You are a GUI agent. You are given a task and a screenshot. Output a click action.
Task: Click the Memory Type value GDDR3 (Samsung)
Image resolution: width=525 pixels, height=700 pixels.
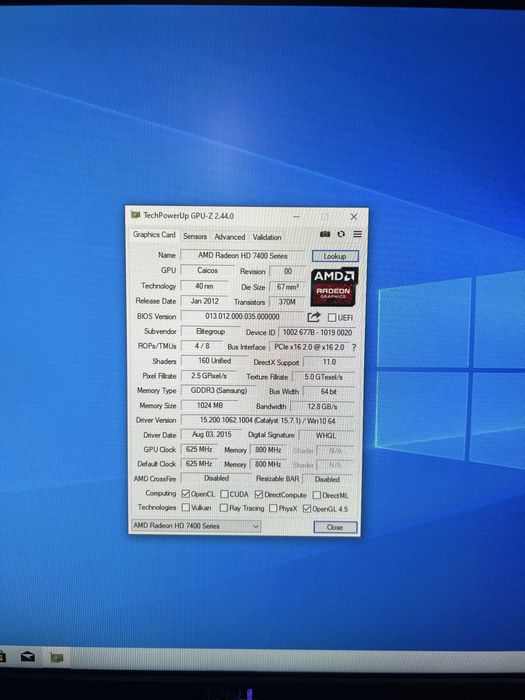pos(219,391)
